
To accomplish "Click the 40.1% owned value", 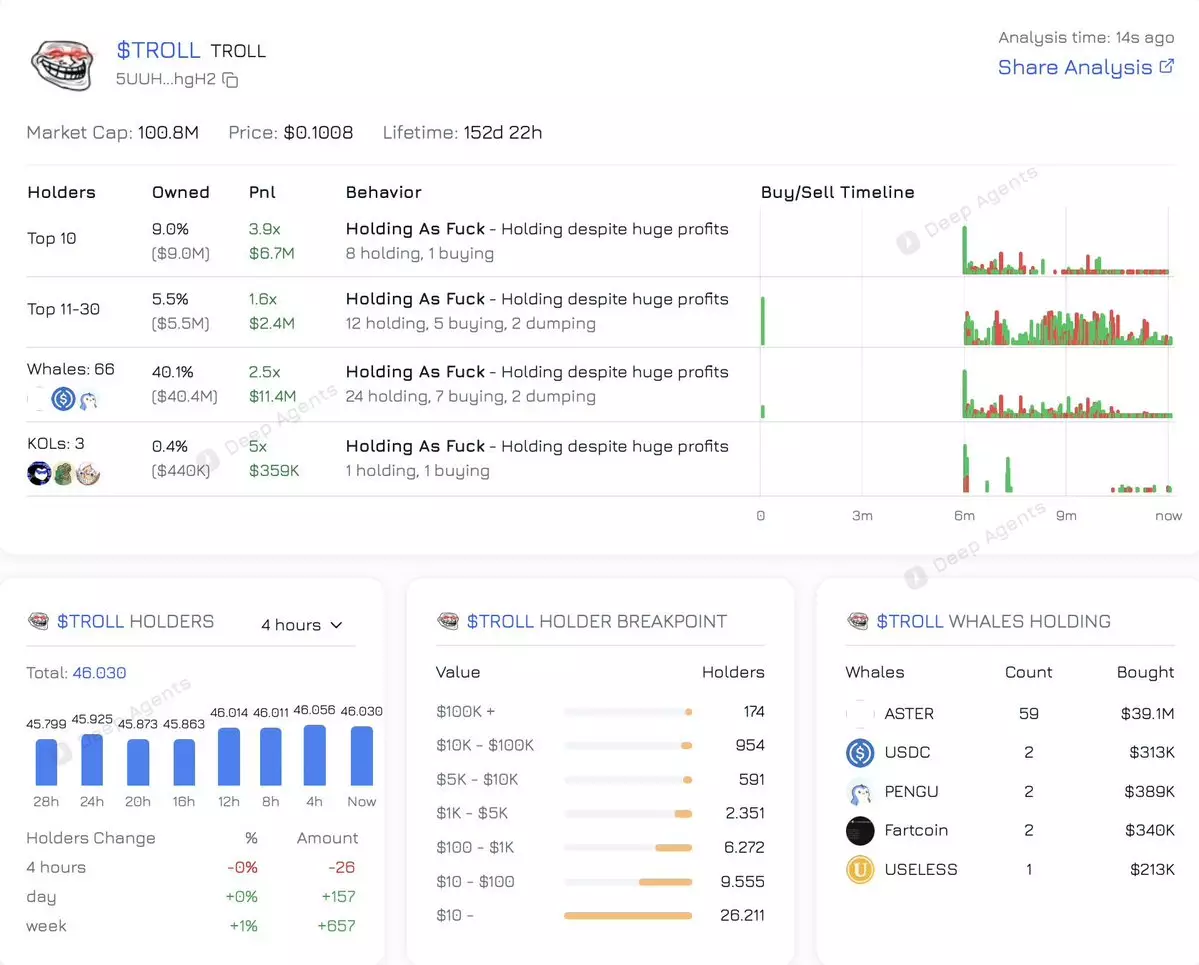I will pyautogui.click(x=172, y=372).
